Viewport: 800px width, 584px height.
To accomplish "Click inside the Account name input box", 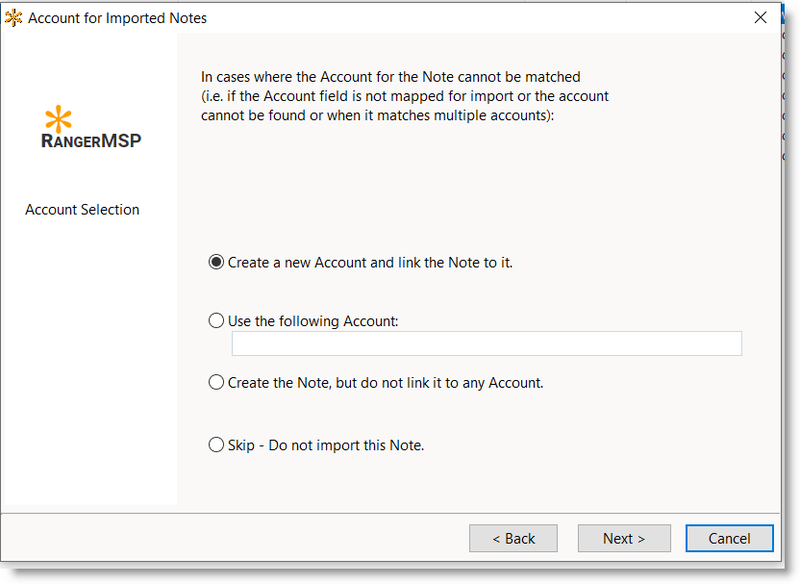I will [x=486, y=343].
